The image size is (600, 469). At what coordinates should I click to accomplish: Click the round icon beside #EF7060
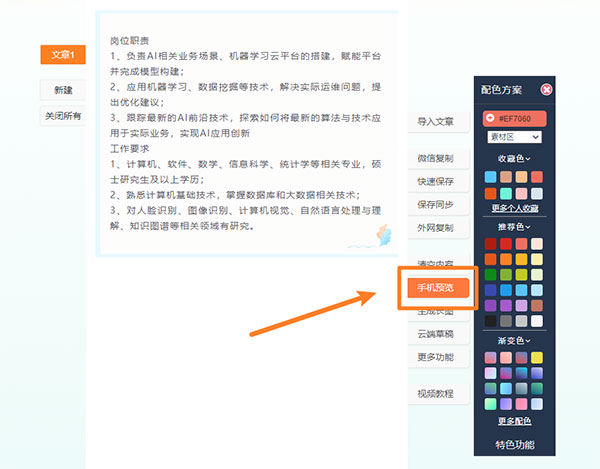[490, 118]
